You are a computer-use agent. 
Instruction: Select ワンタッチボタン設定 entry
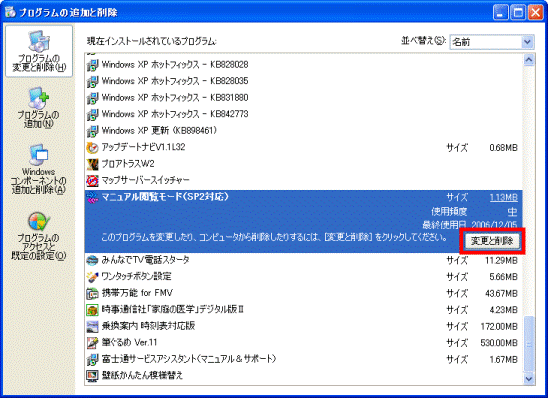(303, 277)
